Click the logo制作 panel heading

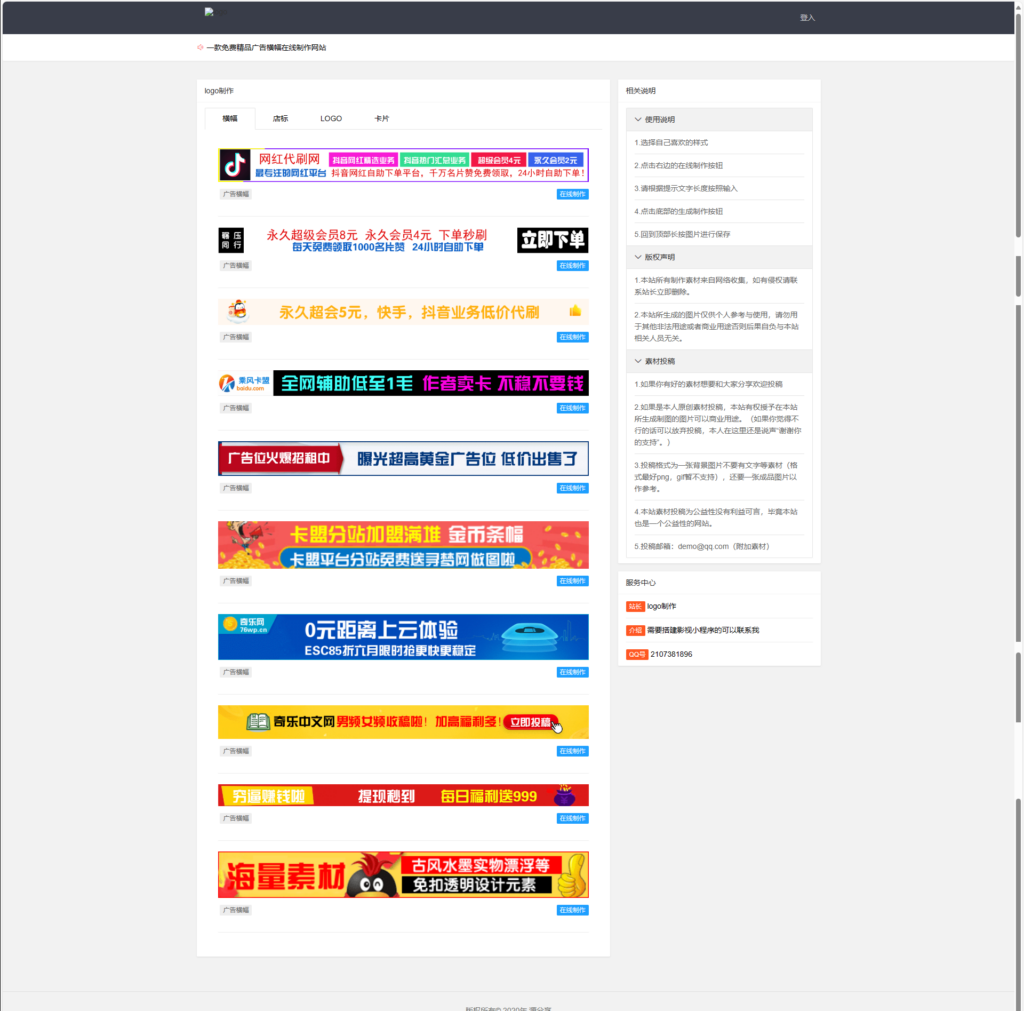tap(219, 91)
